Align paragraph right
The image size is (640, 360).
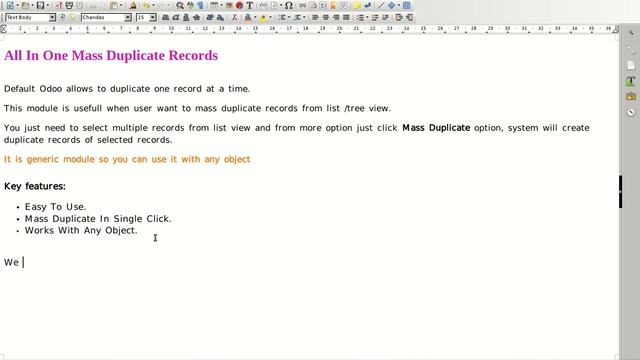[336, 18]
